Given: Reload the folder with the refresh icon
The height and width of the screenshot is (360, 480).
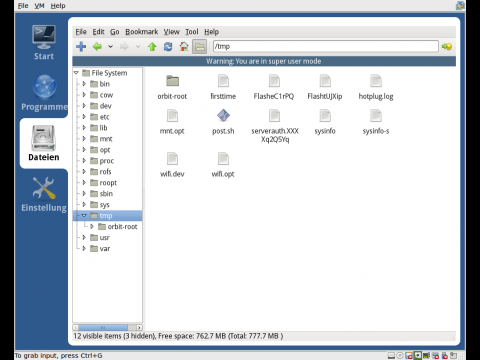Looking at the screenshot, I should (168, 47).
